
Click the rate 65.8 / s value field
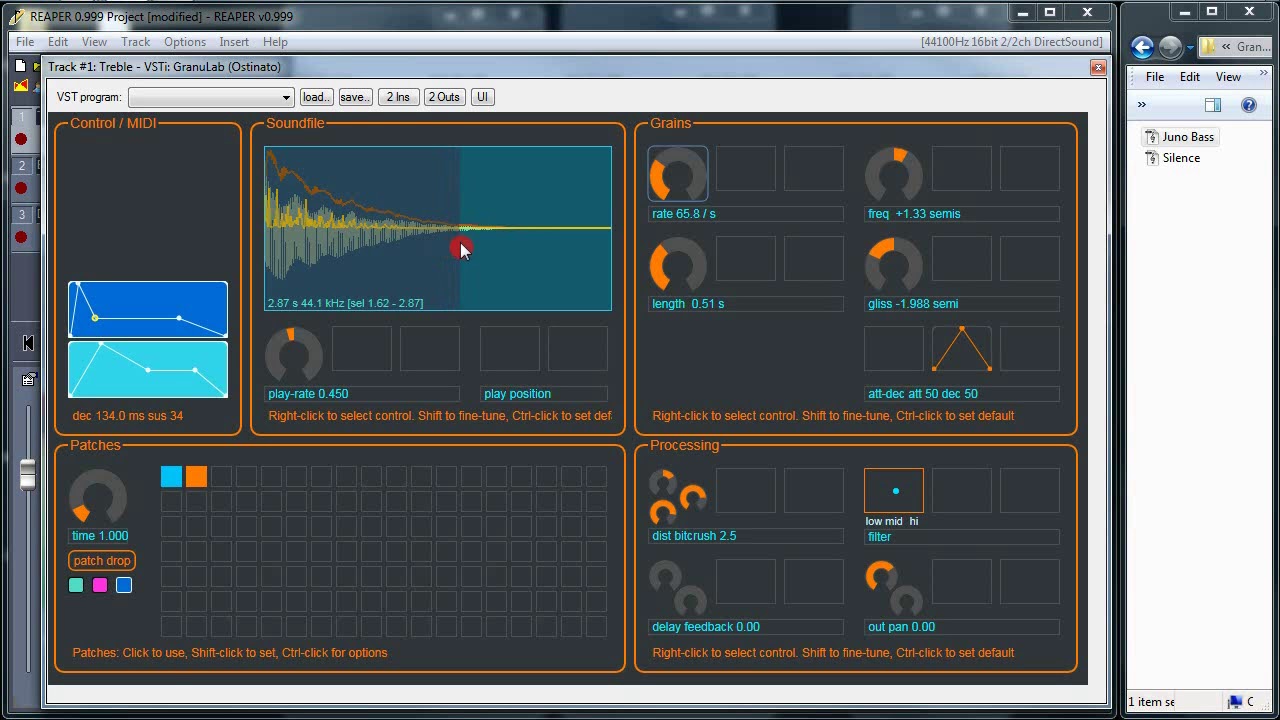[x=746, y=214]
